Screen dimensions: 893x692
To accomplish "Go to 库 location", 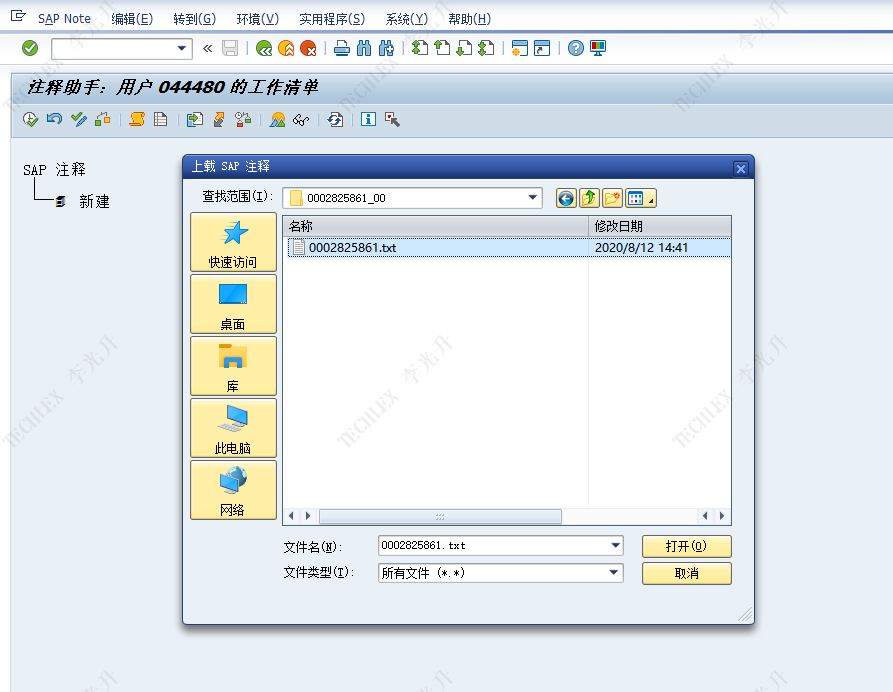I will [x=234, y=366].
